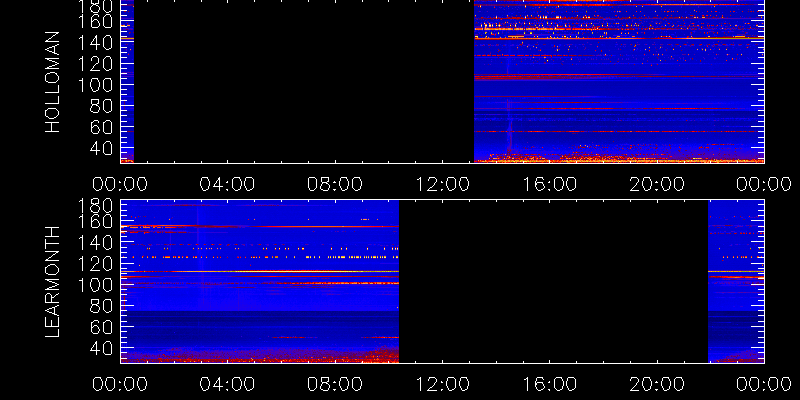Click 04:00 time label under HOLLOMAN plot
This screenshot has width=800, height=400.
(227, 184)
